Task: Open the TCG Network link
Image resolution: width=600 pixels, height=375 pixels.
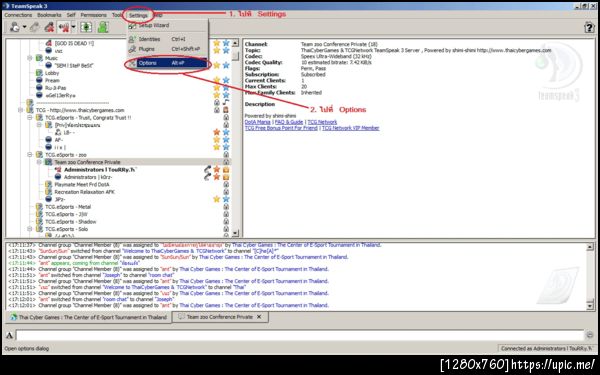Action: click(322, 122)
